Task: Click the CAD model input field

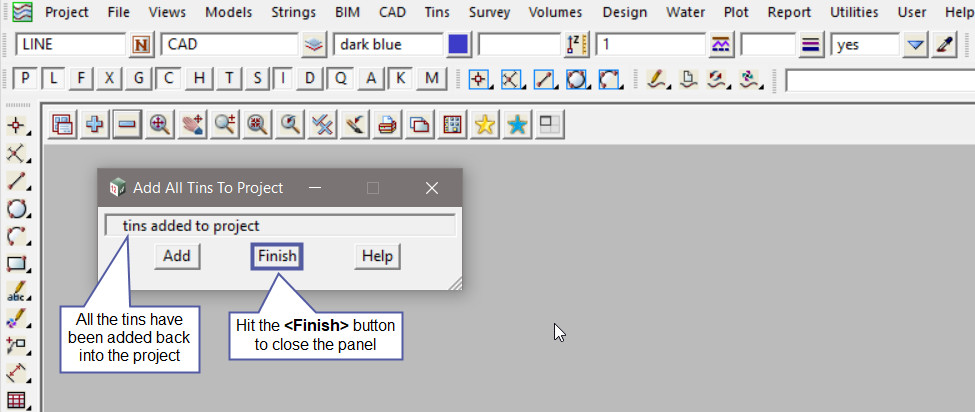Action: point(230,45)
